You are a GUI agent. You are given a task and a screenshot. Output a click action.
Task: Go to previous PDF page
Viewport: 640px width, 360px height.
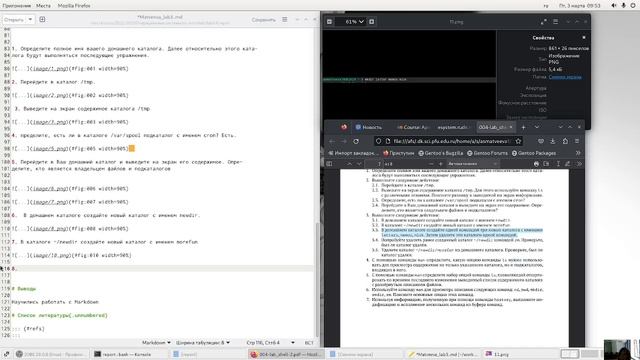(349, 164)
